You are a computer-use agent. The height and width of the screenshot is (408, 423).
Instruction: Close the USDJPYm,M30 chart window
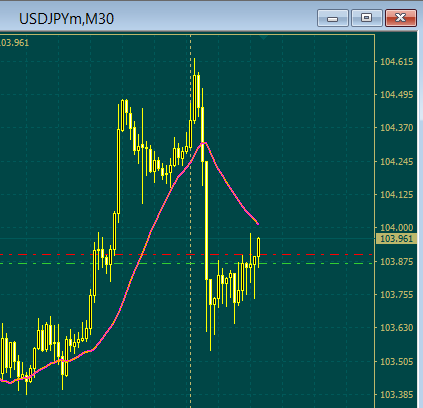401,18
